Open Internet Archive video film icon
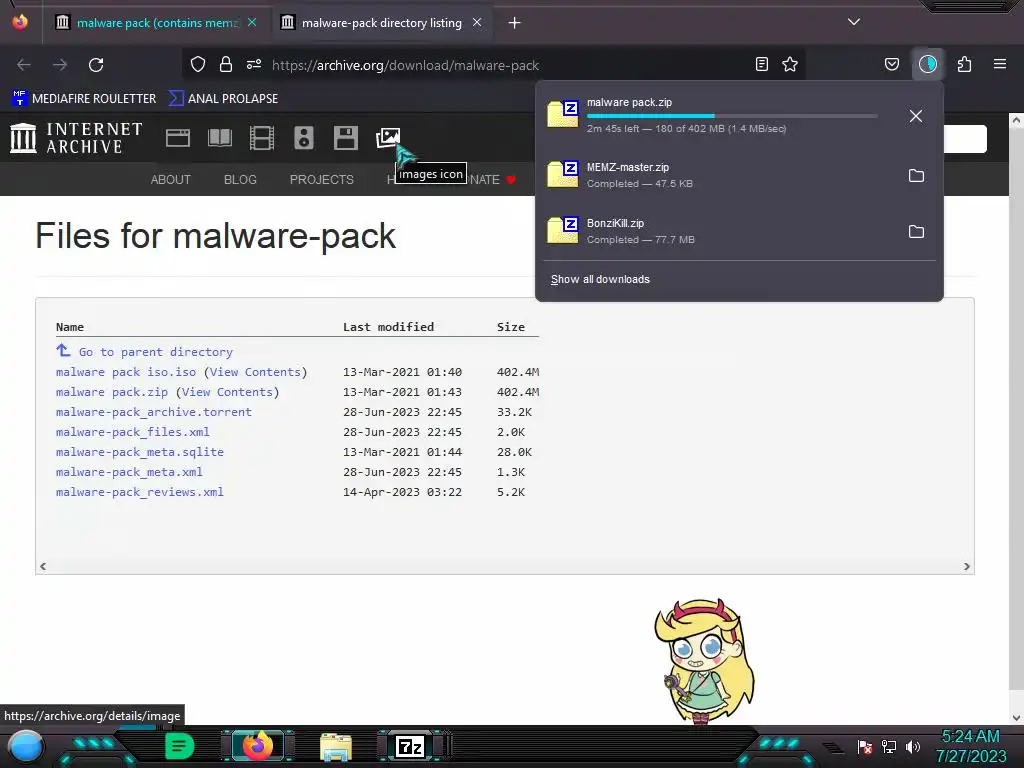Image resolution: width=1024 pixels, height=768 pixels. click(x=261, y=138)
